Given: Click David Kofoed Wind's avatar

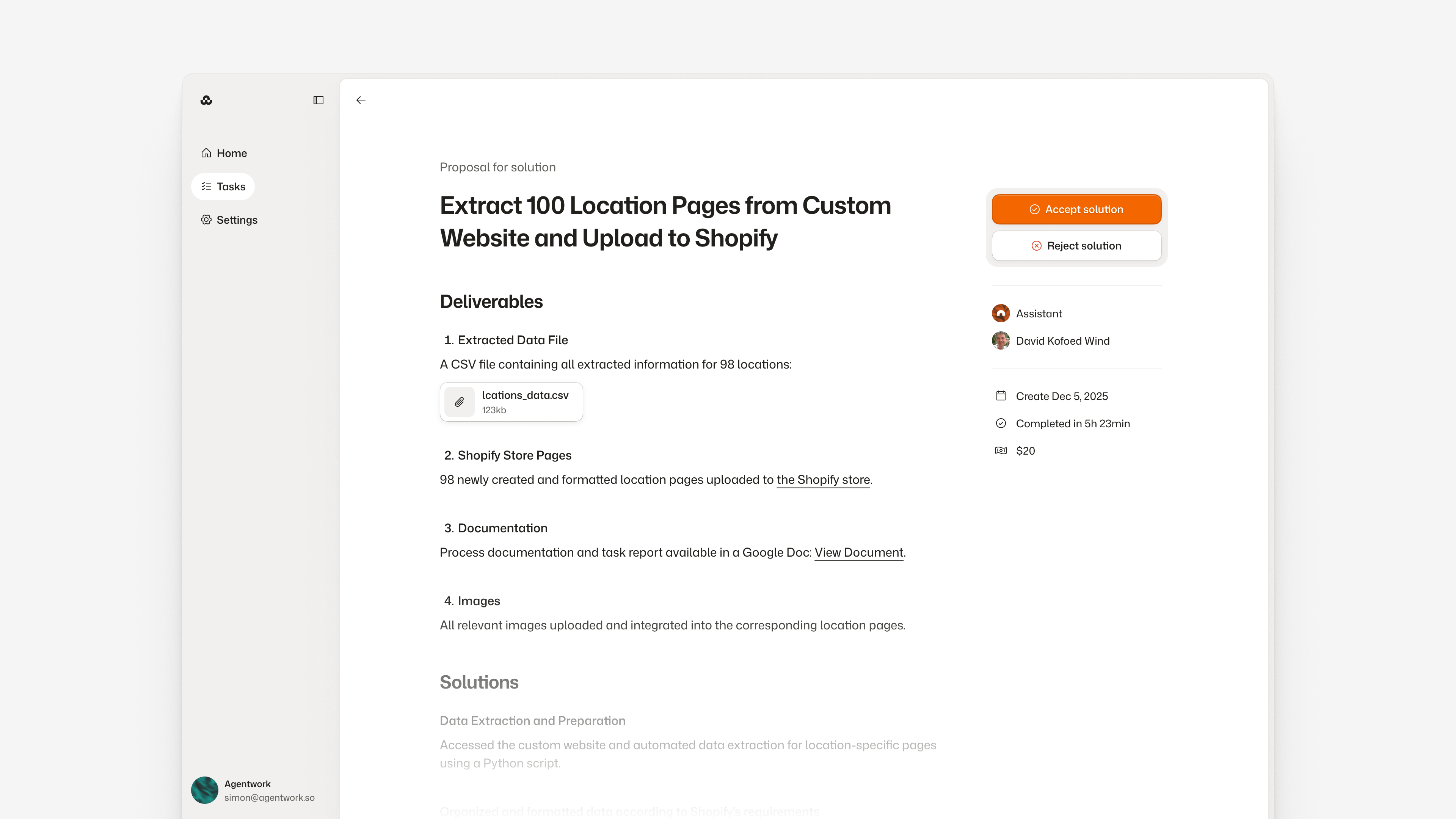Looking at the screenshot, I should (x=1001, y=340).
